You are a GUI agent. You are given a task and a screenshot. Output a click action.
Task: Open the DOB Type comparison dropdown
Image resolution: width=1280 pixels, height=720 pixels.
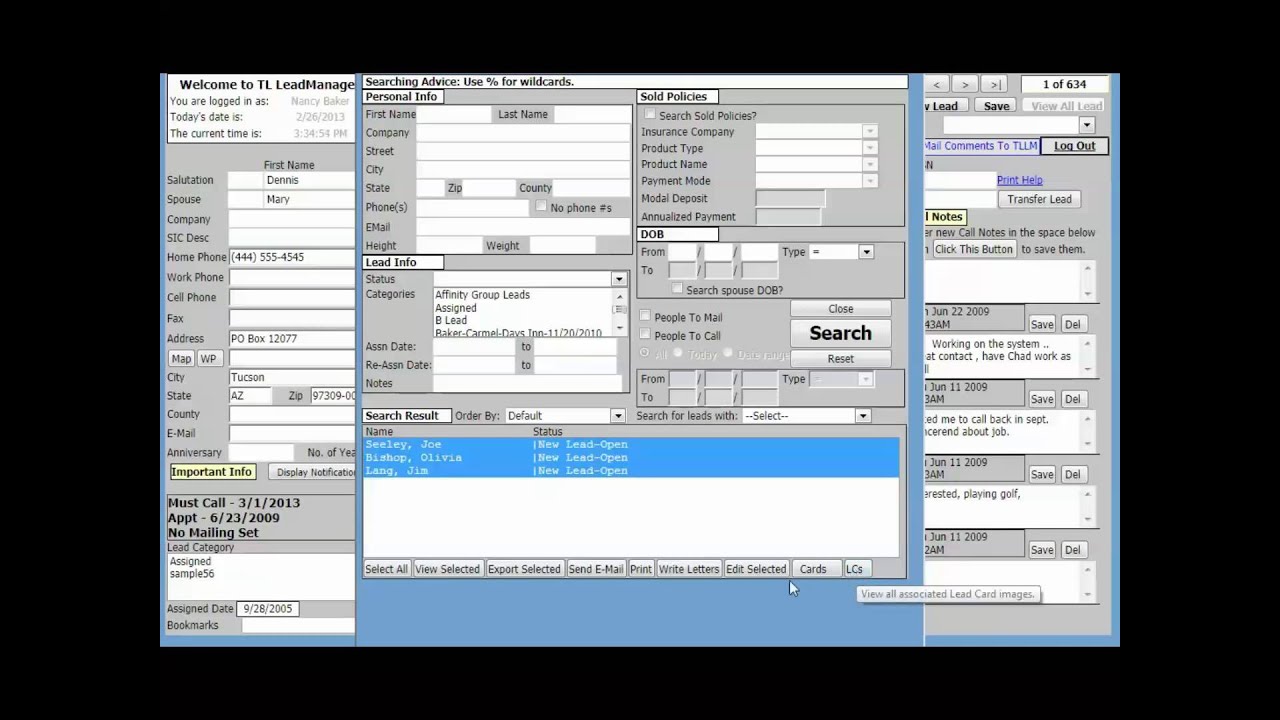click(x=866, y=252)
